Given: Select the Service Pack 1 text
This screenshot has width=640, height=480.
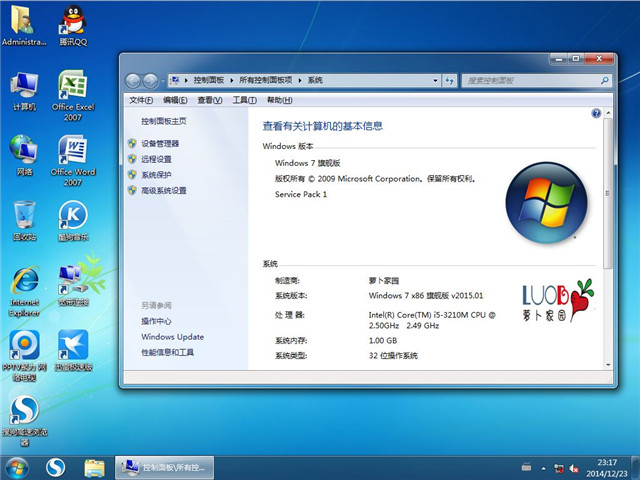Looking at the screenshot, I should pos(301,195).
